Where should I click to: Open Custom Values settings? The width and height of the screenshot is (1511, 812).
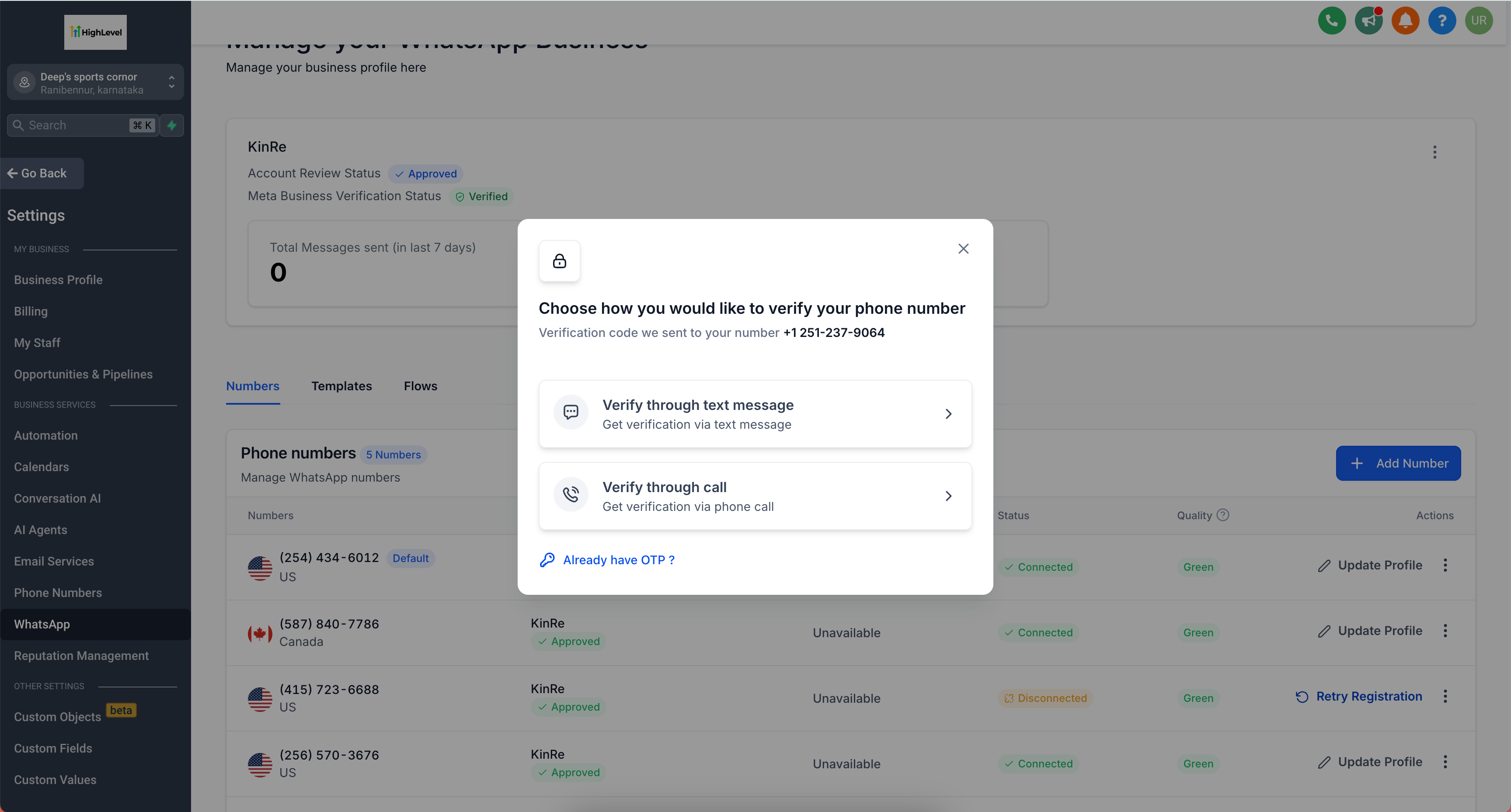coord(55,780)
